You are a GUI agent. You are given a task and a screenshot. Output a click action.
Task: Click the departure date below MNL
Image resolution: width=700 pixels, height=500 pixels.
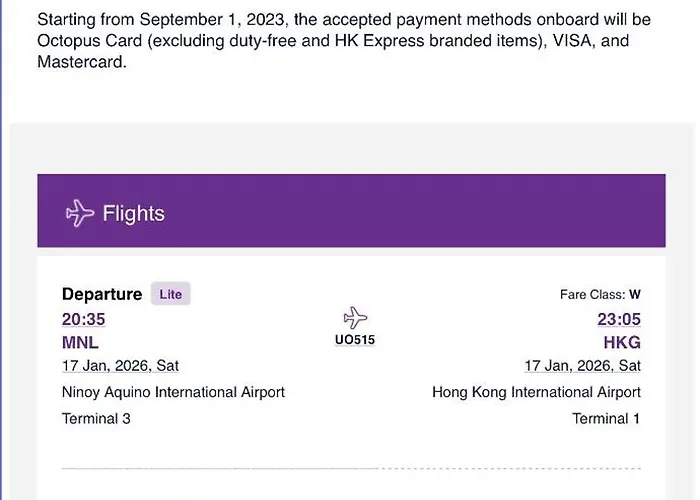coord(120,366)
